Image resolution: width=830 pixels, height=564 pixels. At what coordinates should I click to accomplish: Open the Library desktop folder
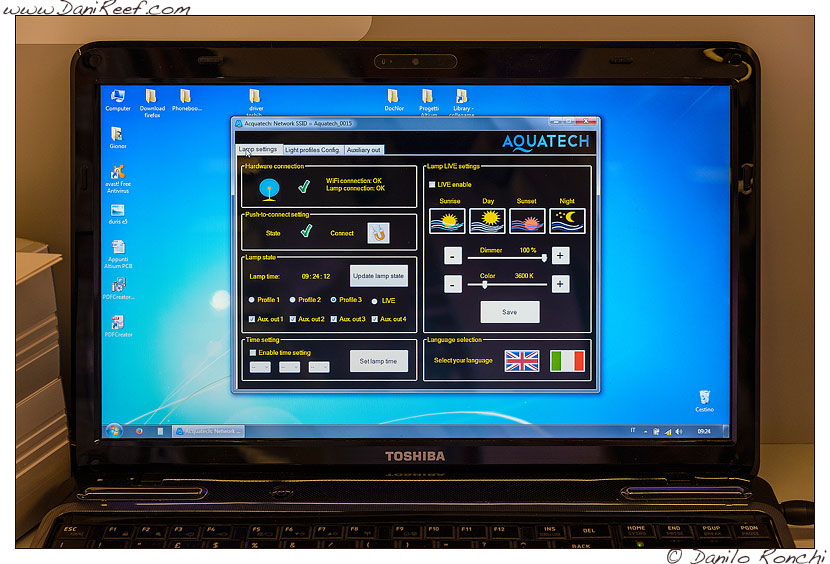tap(462, 102)
